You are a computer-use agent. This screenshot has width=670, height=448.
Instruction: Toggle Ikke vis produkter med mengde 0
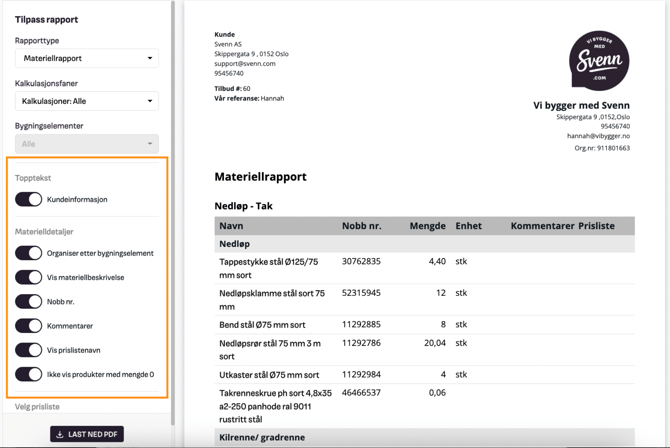pos(29,374)
